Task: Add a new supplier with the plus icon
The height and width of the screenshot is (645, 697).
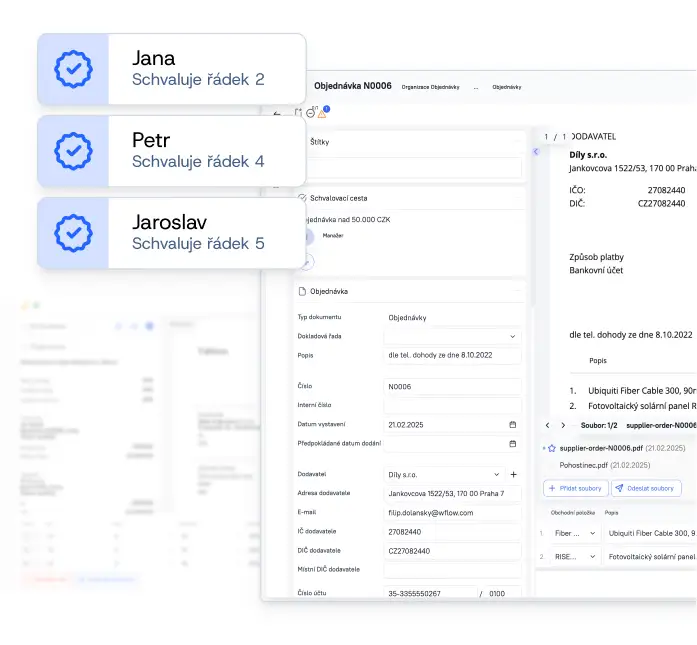Action: 513,474
